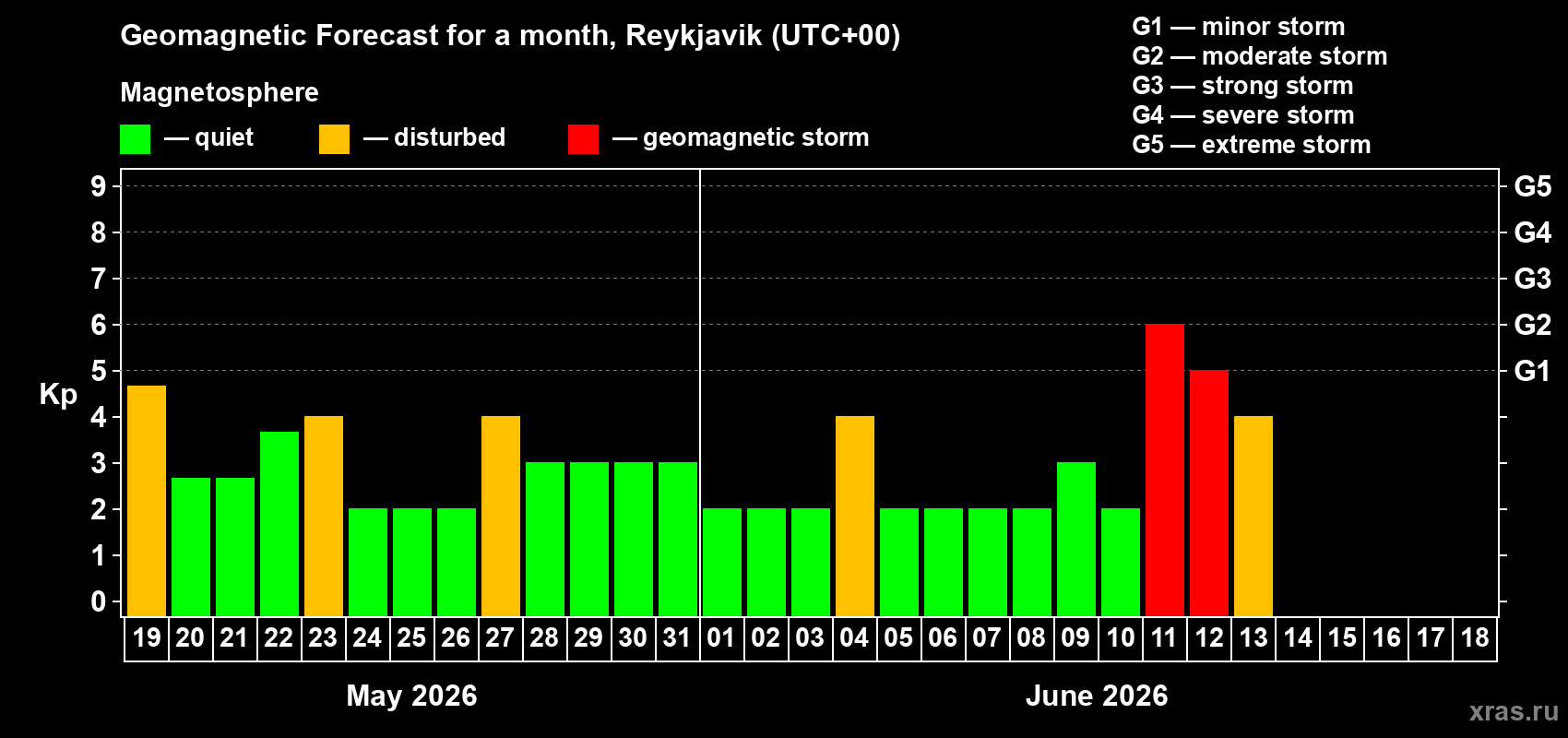Click the Kp value 0 on left axis

click(x=99, y=601)
